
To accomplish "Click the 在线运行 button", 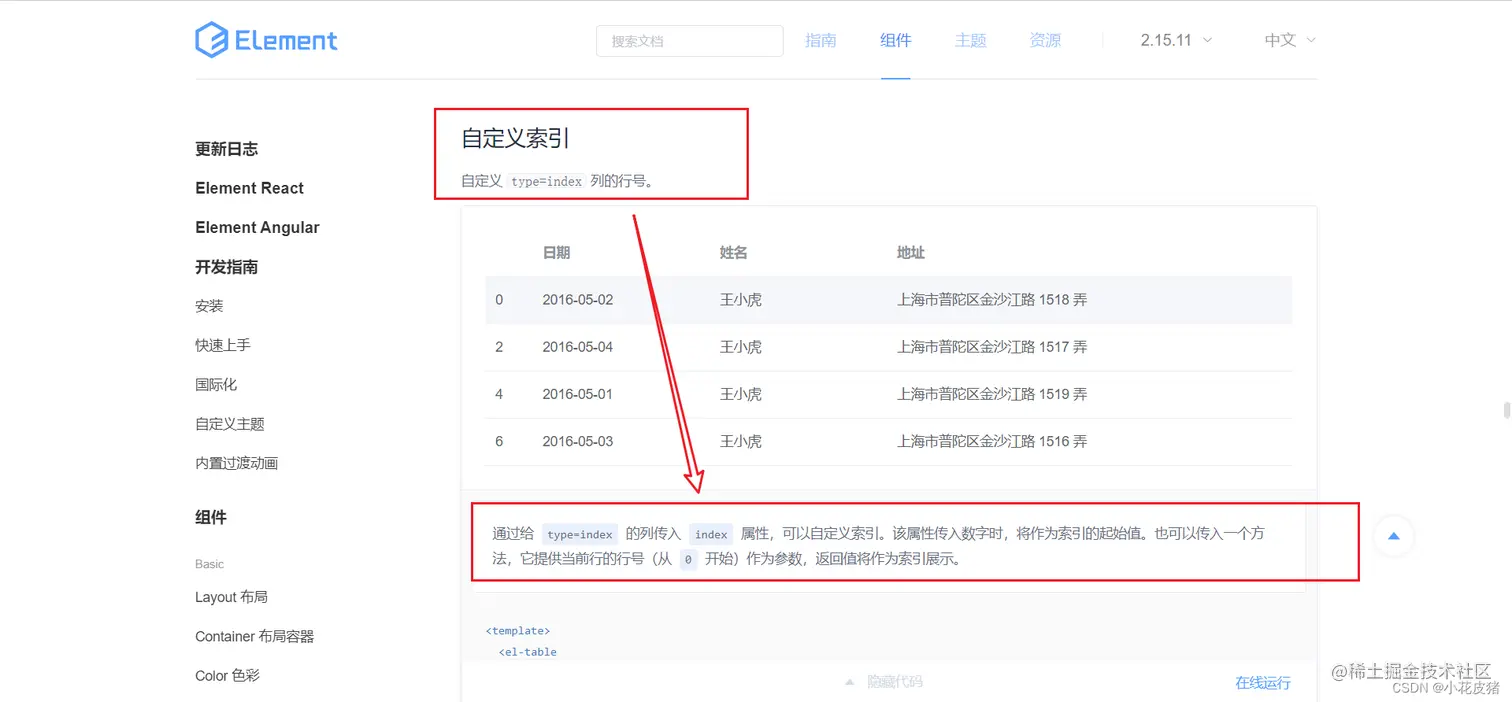I will (x=1263, y=683).
